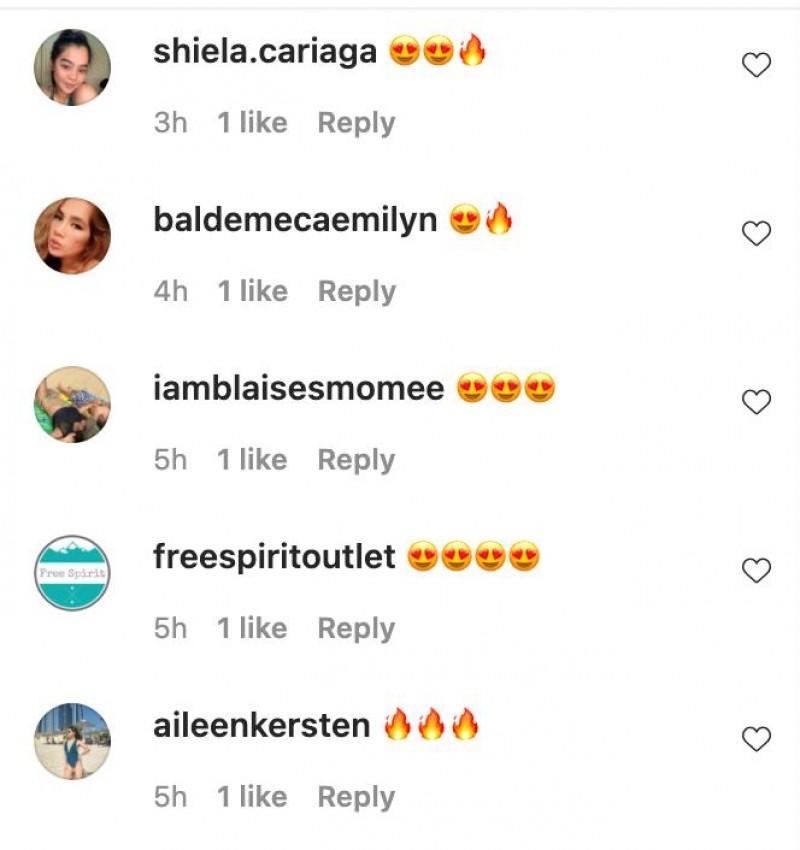
Task: Visit the freespiritoutlet username link
Action: pos(274,558)
